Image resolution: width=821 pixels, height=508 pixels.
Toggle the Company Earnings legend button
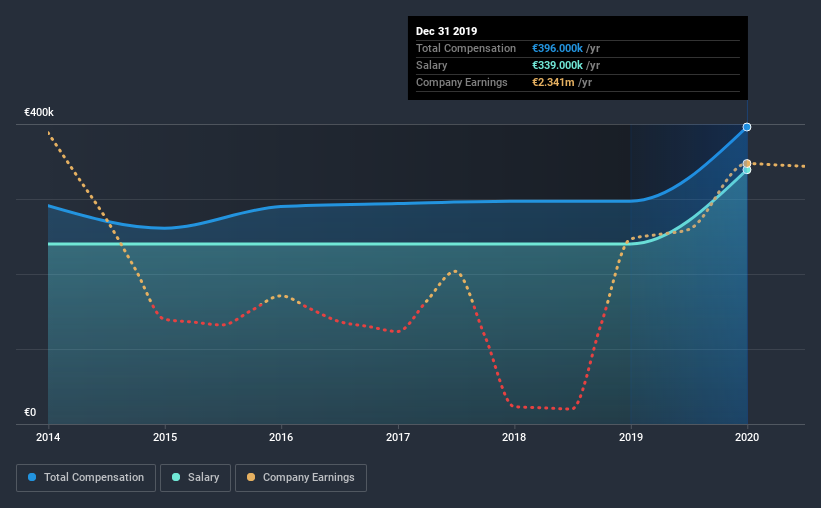[x=301, y=478]
